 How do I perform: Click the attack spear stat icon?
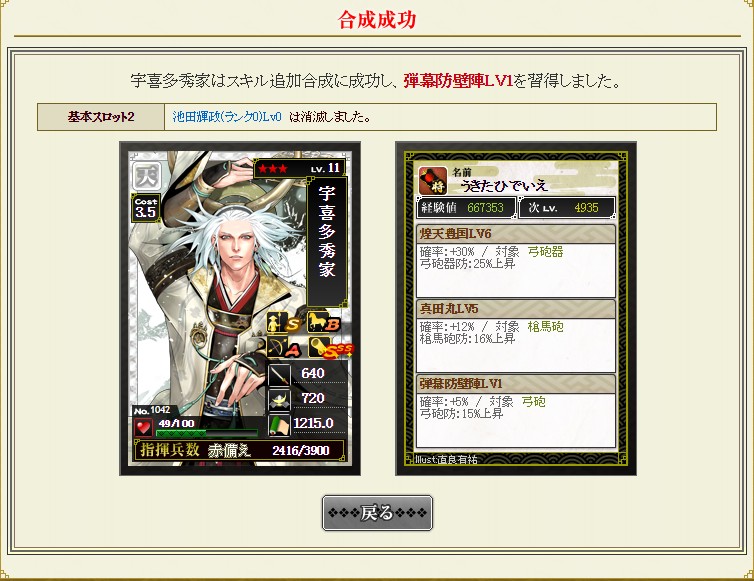coord(279,375)
